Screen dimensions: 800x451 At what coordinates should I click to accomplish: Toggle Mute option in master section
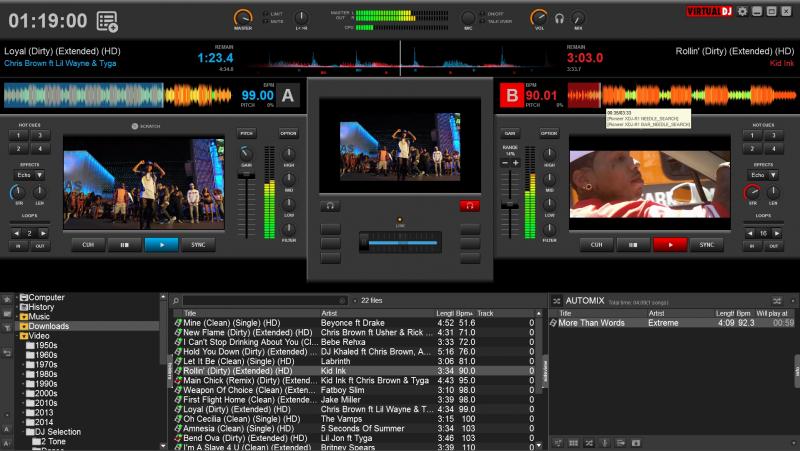coord(273,21)
